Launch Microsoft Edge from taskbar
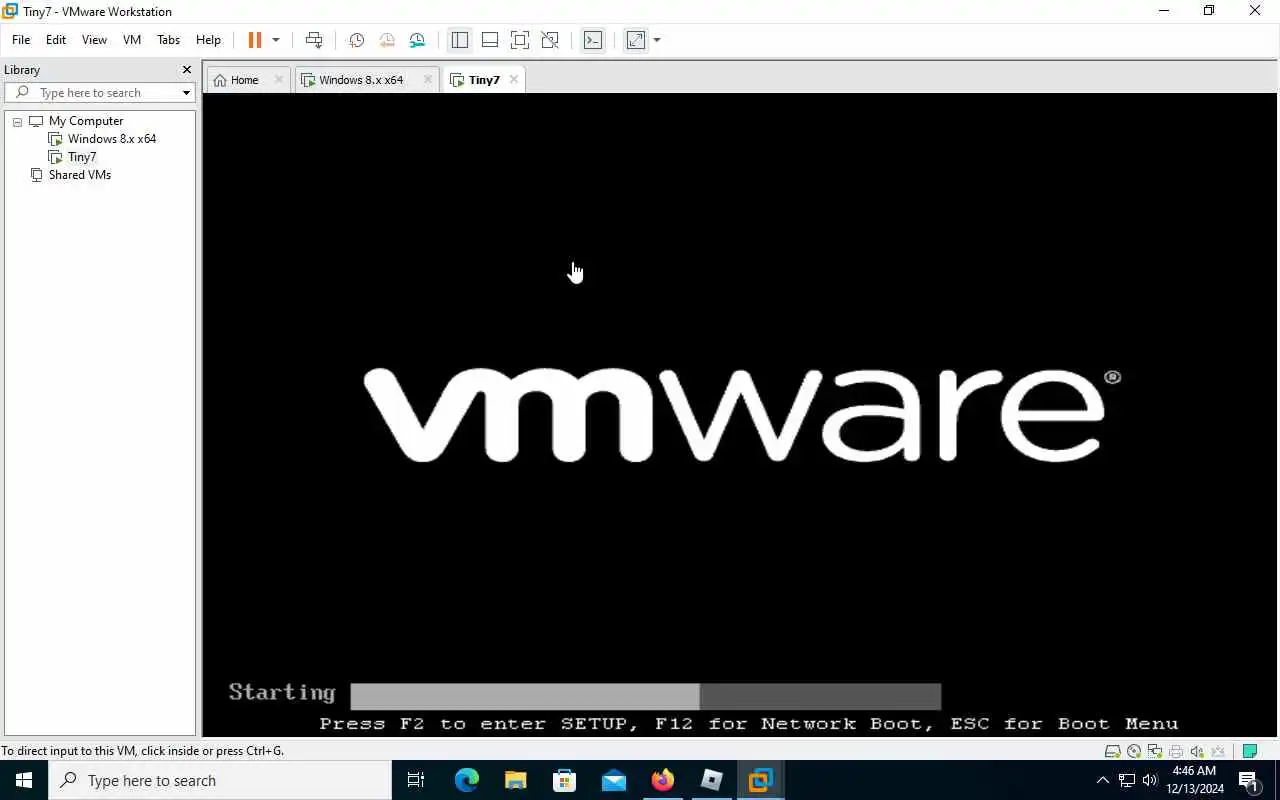 coord(467,780)
